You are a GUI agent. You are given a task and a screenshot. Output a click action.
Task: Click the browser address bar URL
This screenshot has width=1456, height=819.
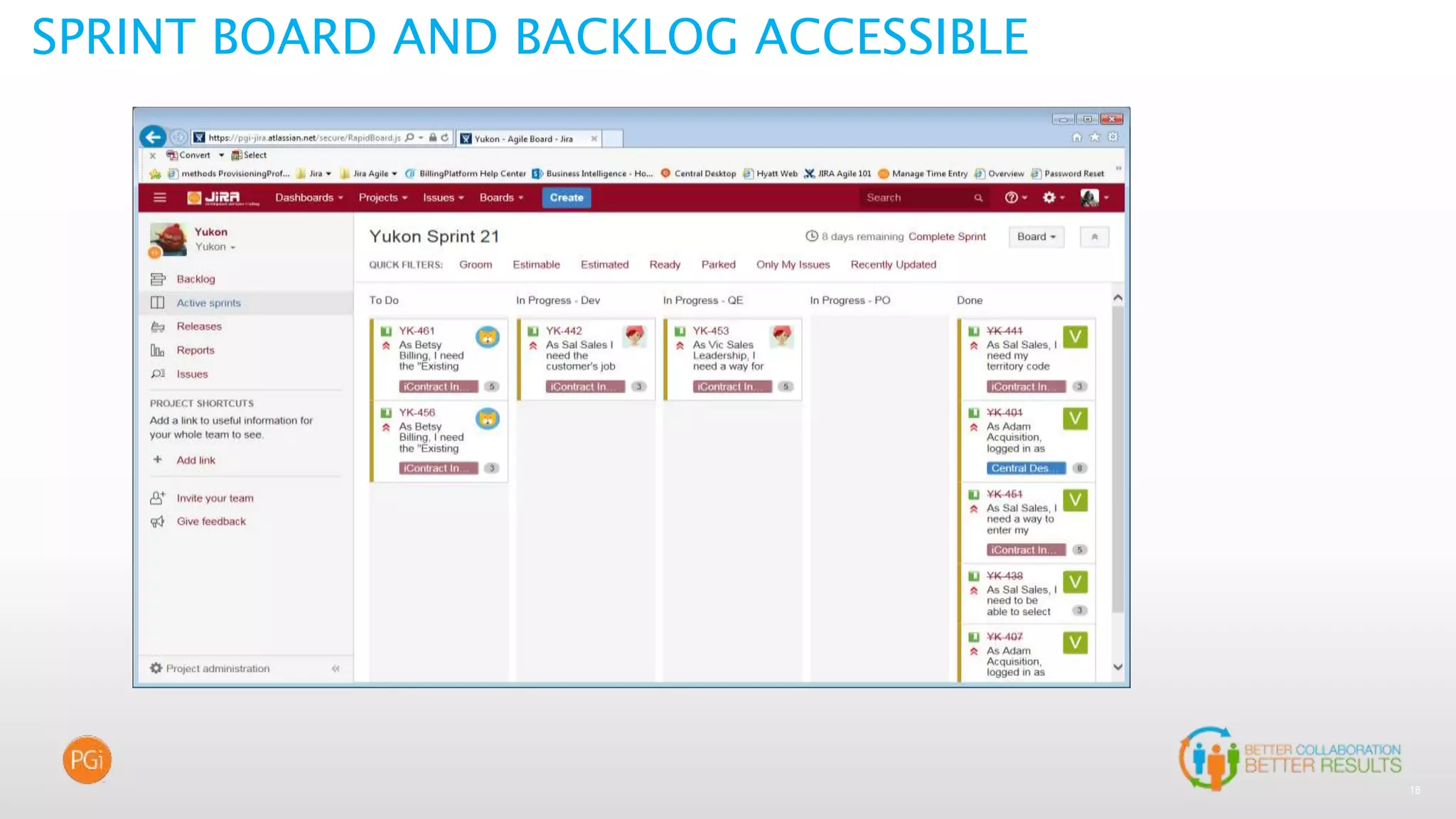304,138
